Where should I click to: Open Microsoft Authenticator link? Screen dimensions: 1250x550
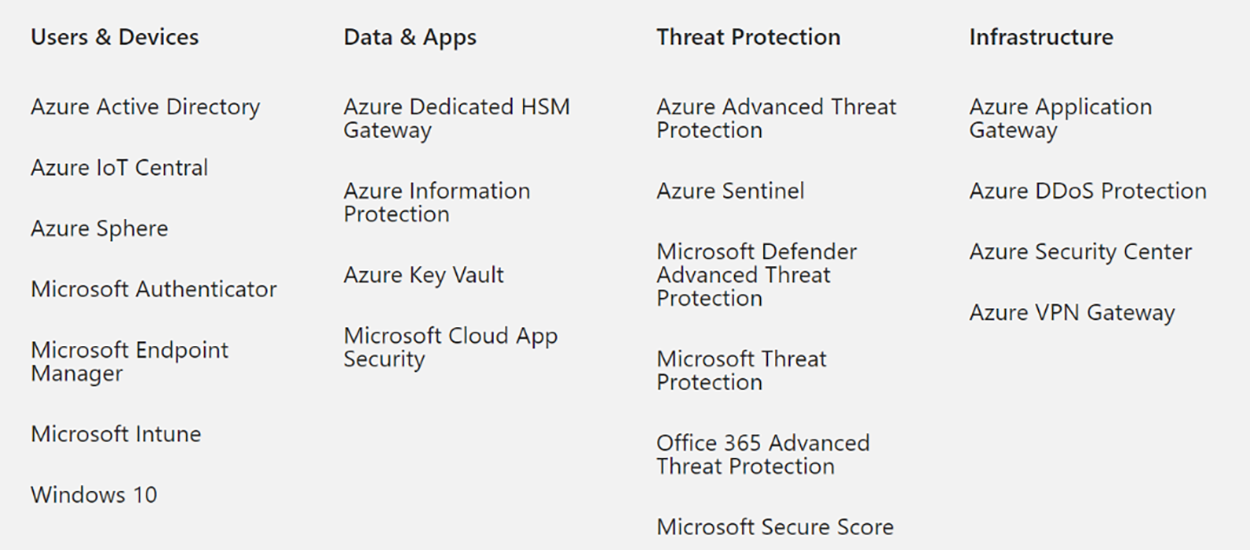[x=153, y=290]
